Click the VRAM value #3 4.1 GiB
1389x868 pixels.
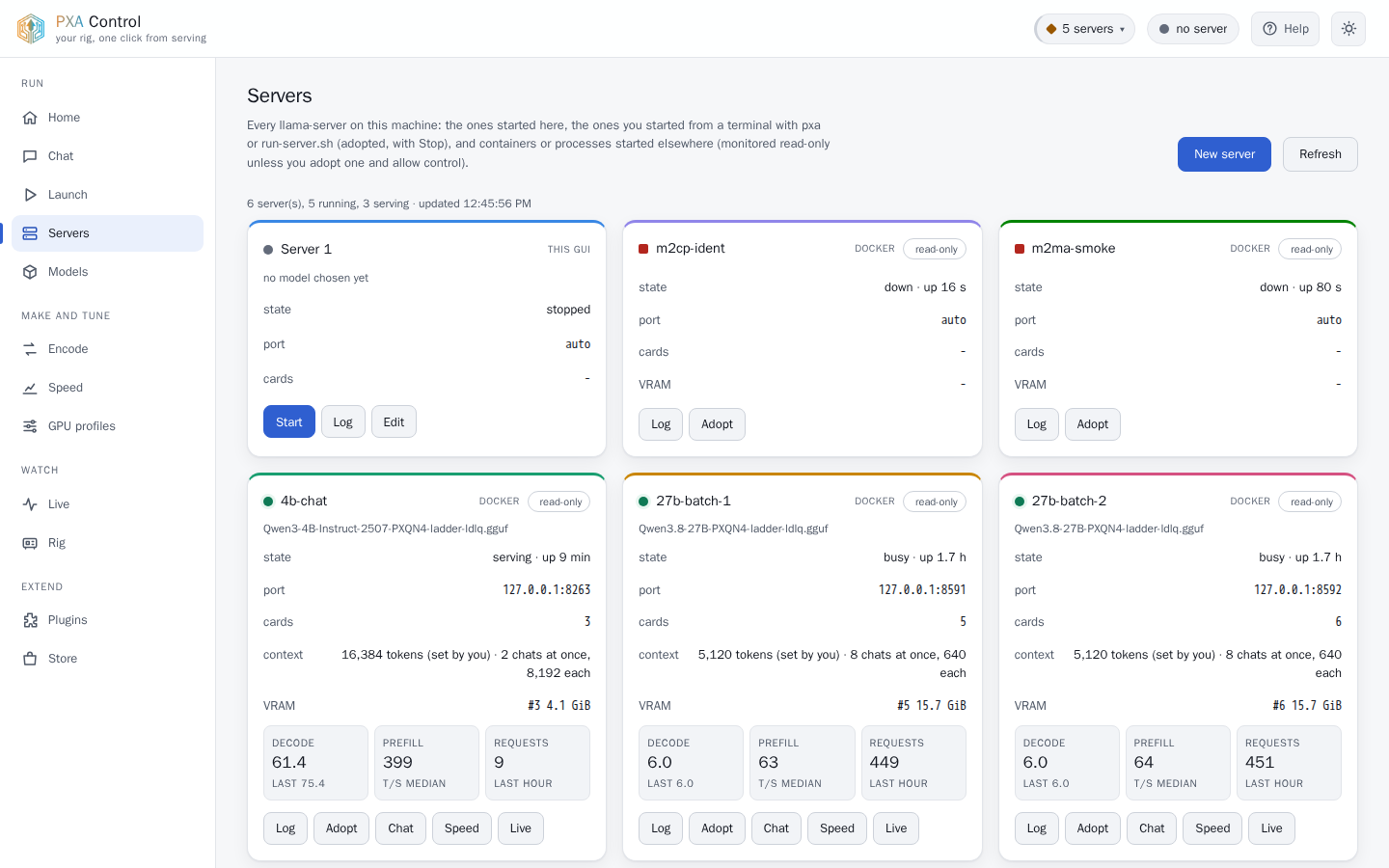[559, 706]
